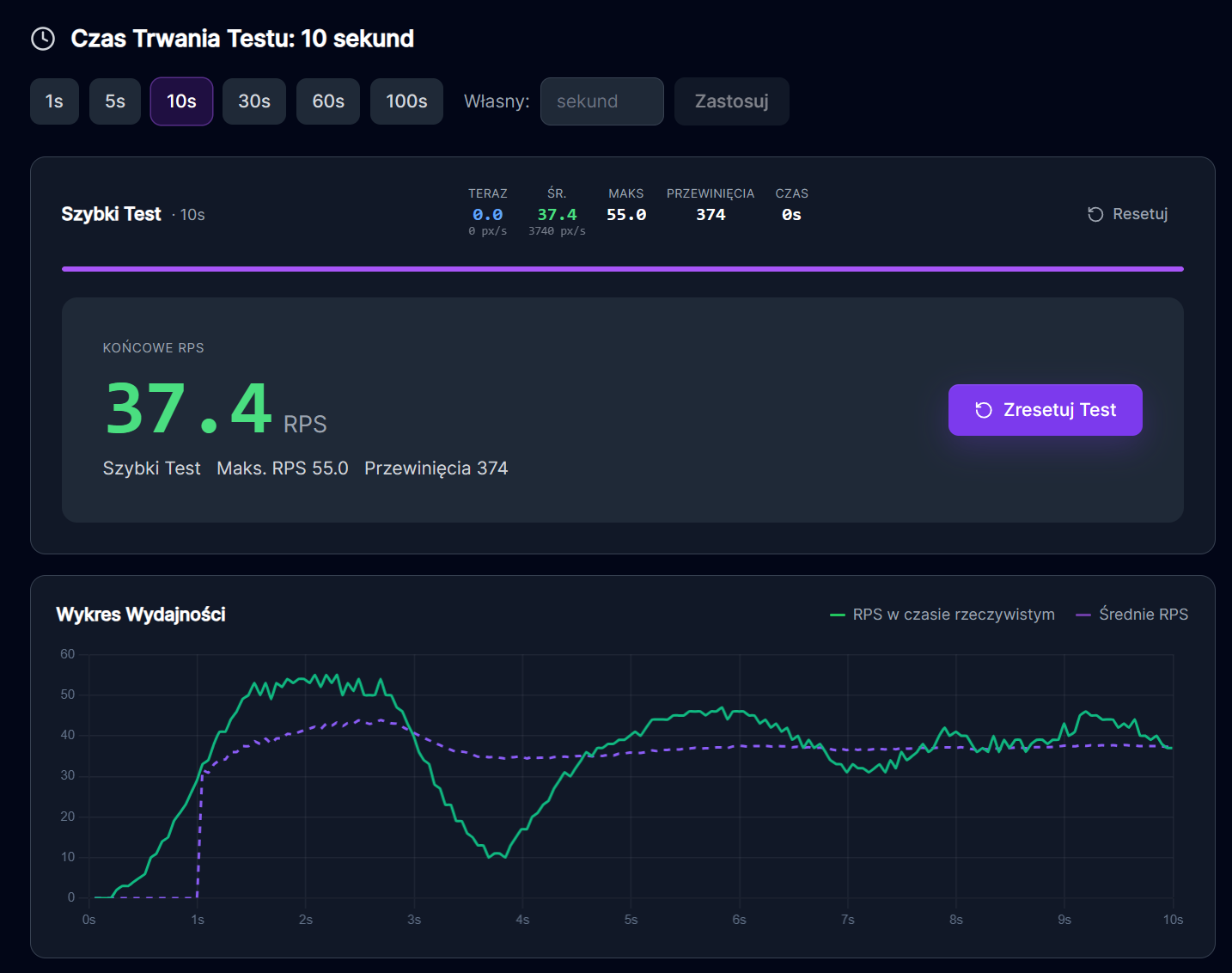
Task: Click the 60 label on chart y-axis
Action: pos(68,654)
